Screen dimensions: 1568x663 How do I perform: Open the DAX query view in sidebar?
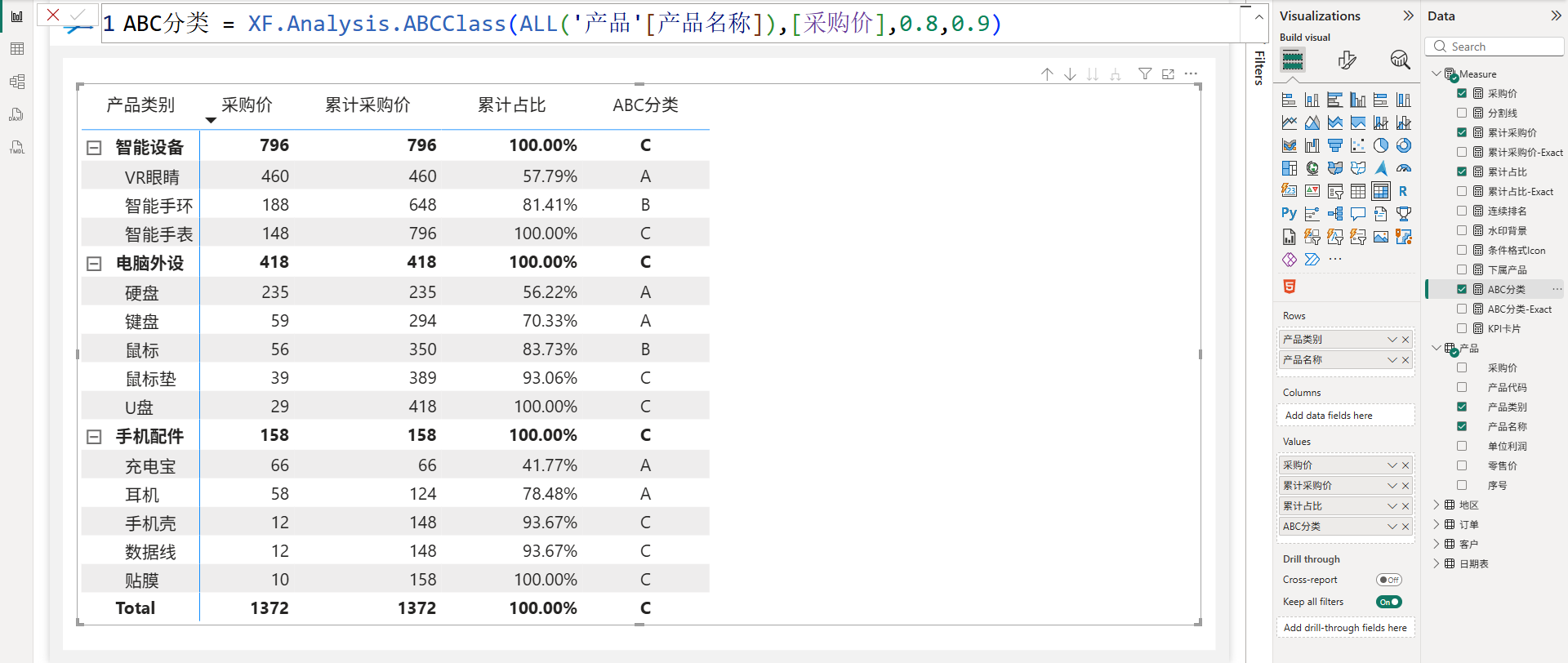click(x=16, y=114)
